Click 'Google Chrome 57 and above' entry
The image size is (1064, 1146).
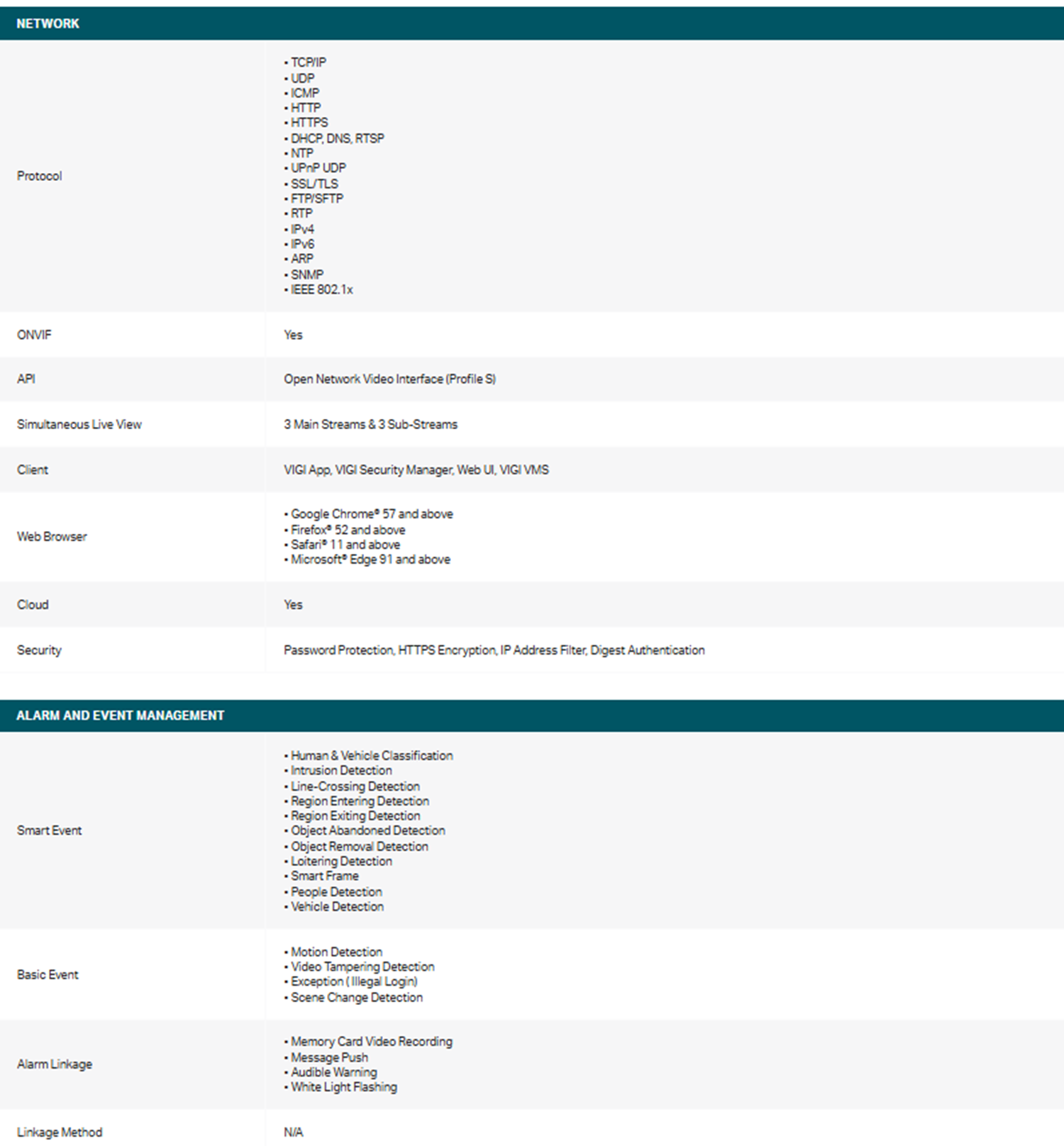pos(372,514)
